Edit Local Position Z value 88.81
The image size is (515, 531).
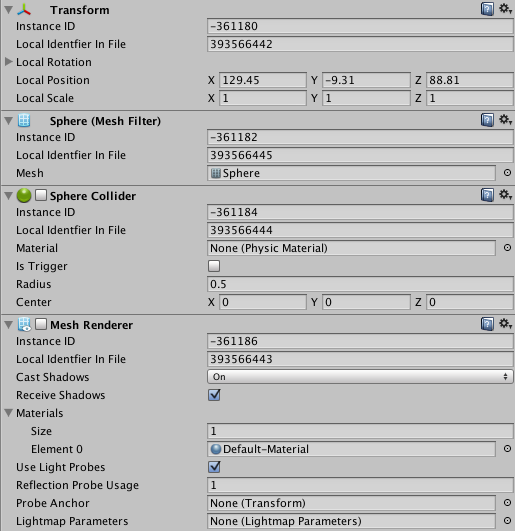point(470,80)
